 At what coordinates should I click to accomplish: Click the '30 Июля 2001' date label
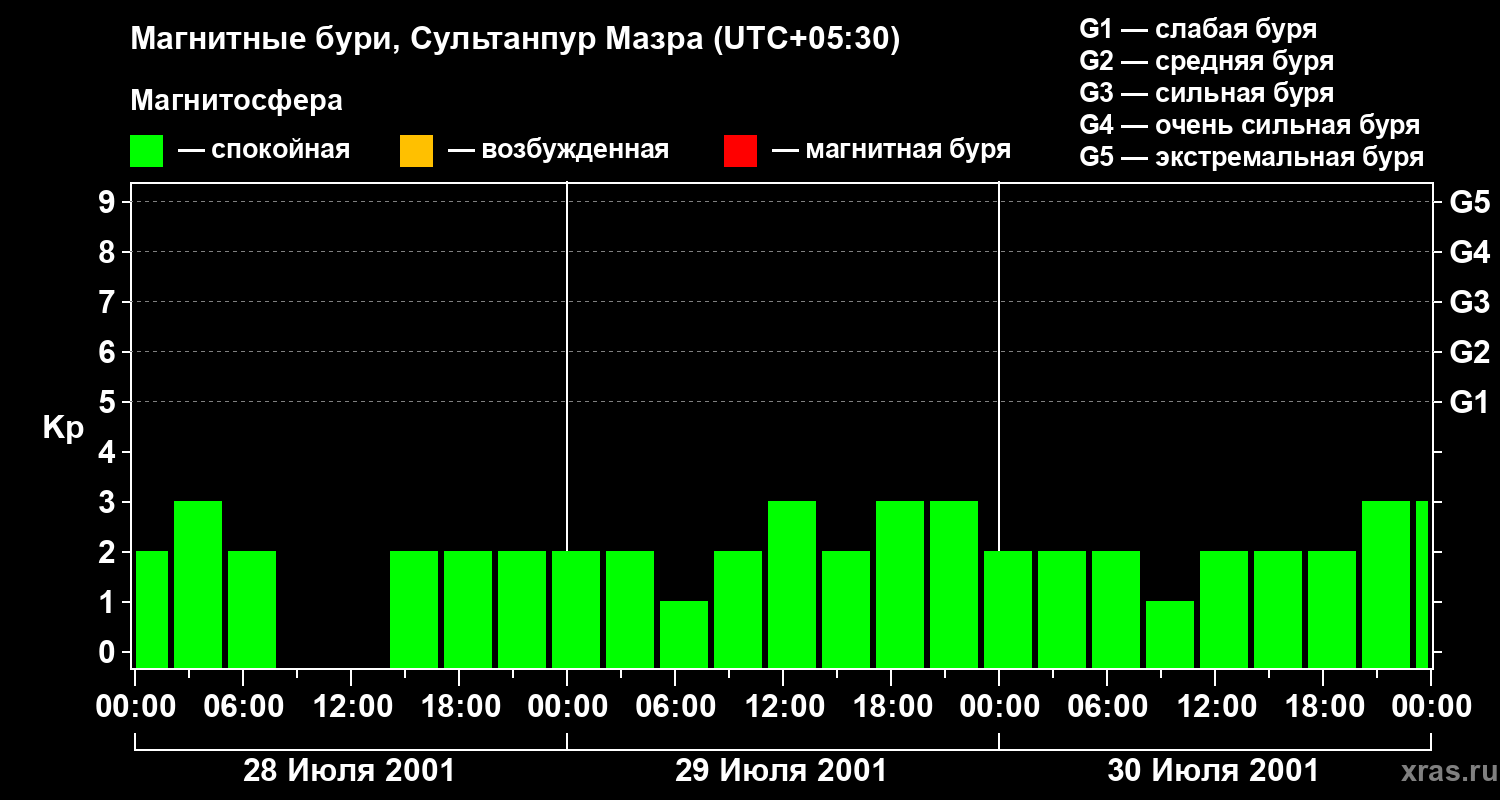tap(1213, 771)
